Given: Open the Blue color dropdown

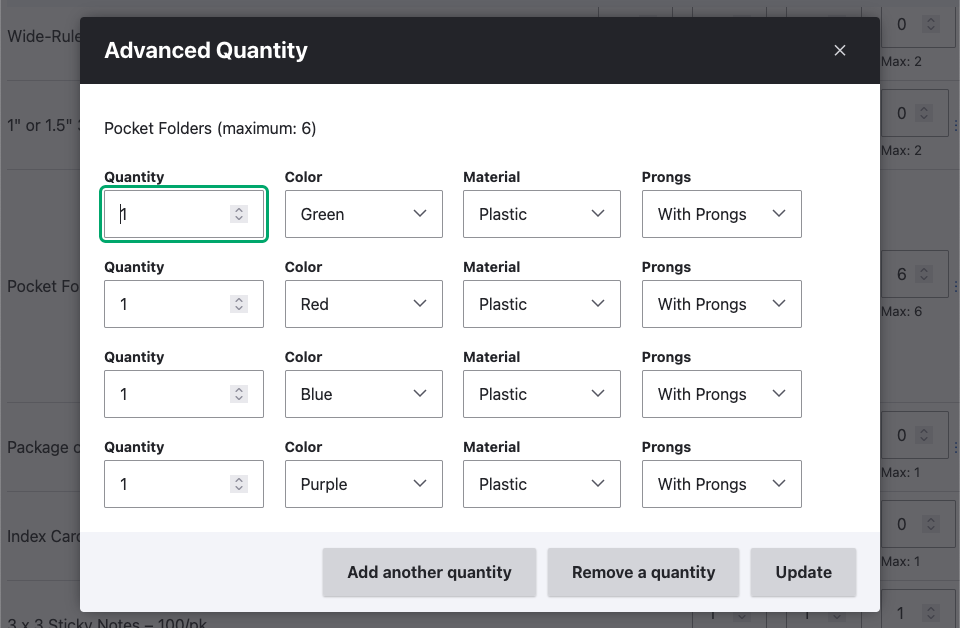Looking at the screenshot, I should coord(363,394).
